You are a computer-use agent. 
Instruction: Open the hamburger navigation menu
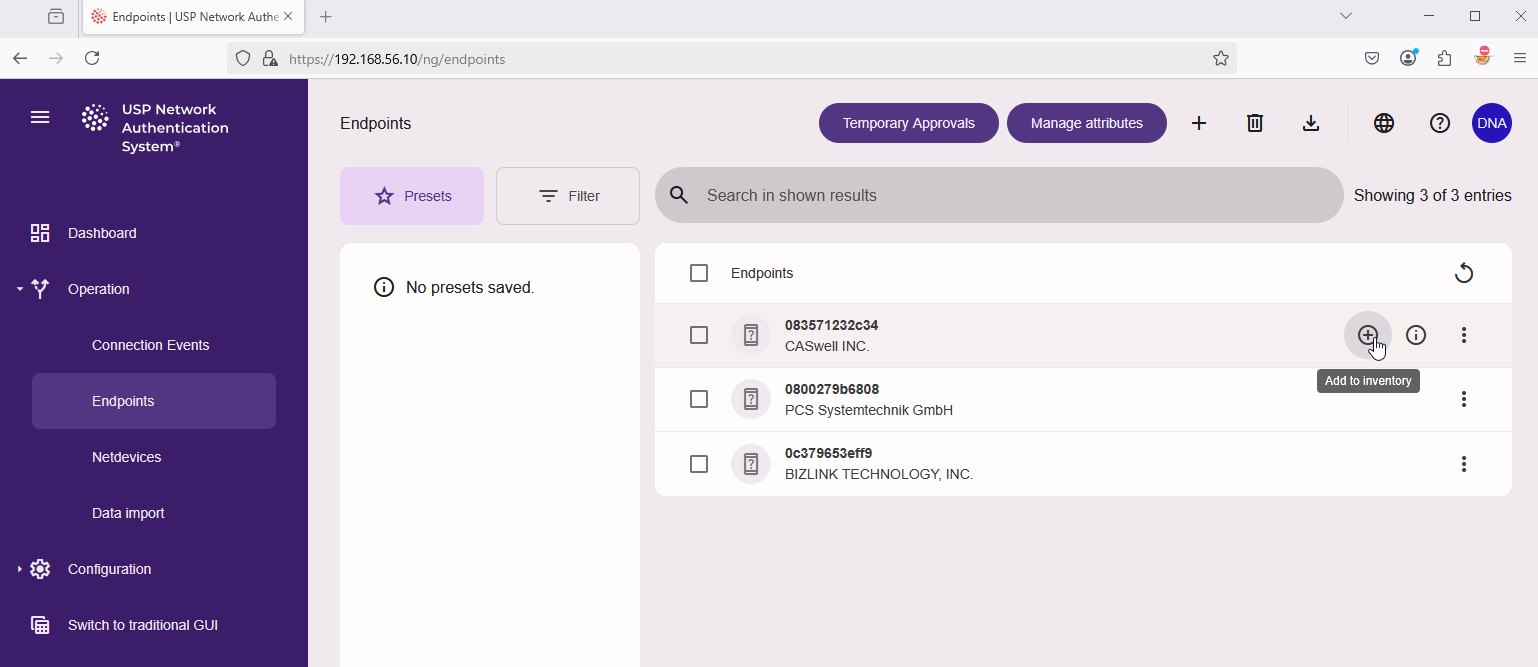[40, 117]
